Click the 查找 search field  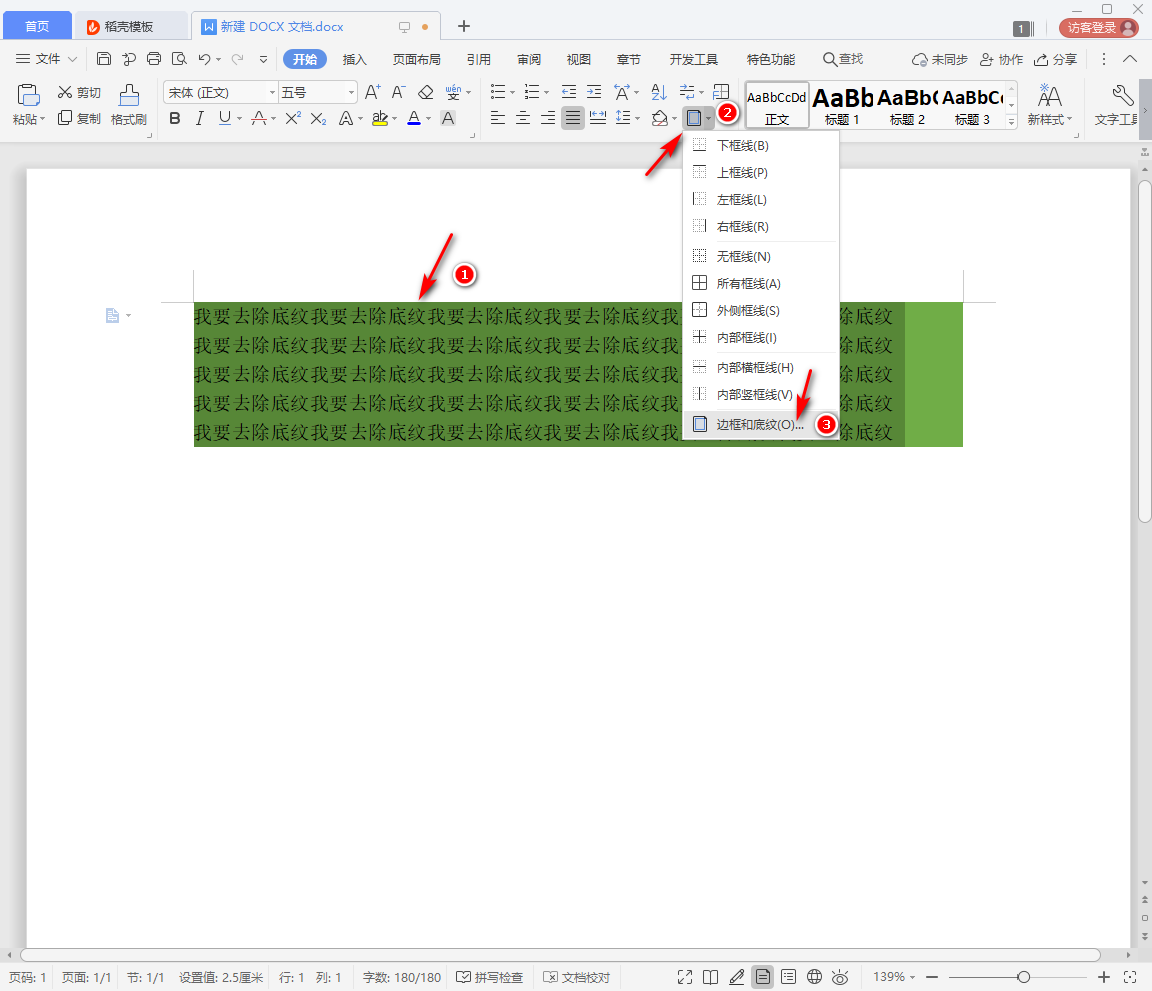pyautogui.click(x=843, y=59)
